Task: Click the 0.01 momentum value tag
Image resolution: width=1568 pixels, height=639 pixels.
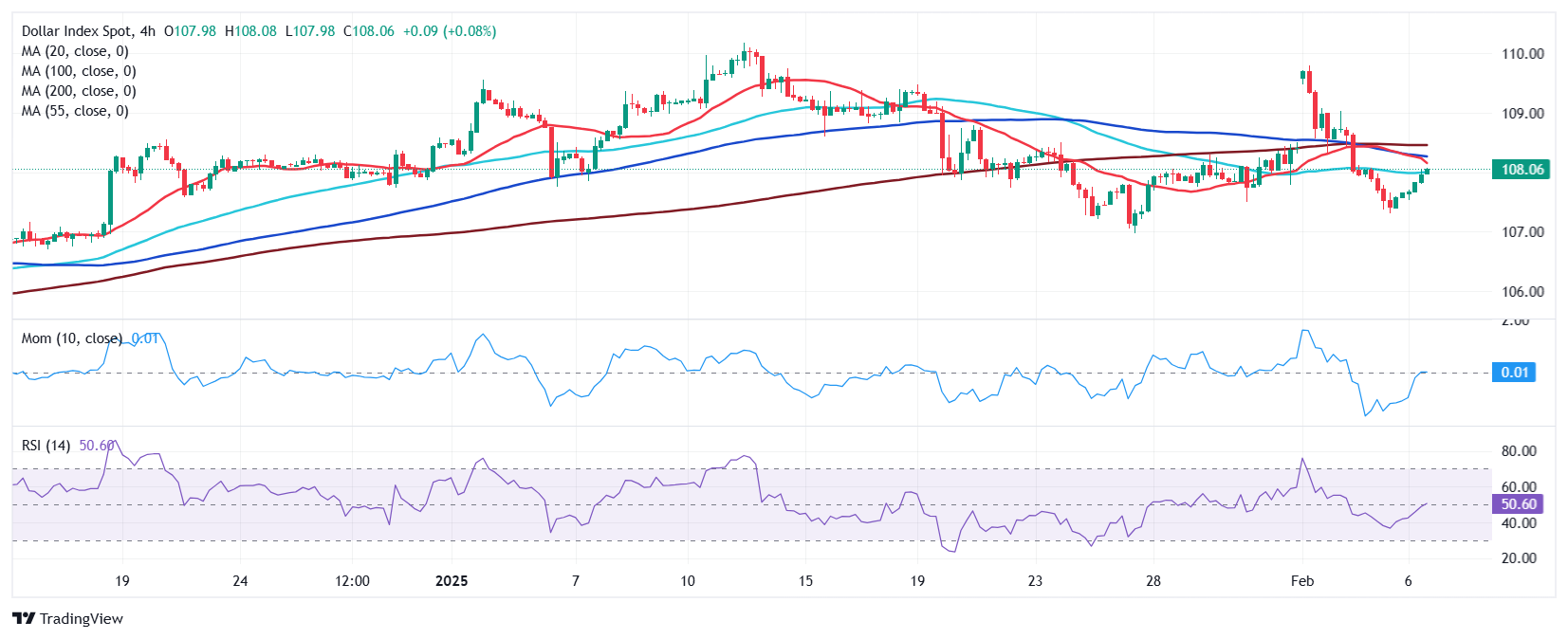Action: [1514, 373]
